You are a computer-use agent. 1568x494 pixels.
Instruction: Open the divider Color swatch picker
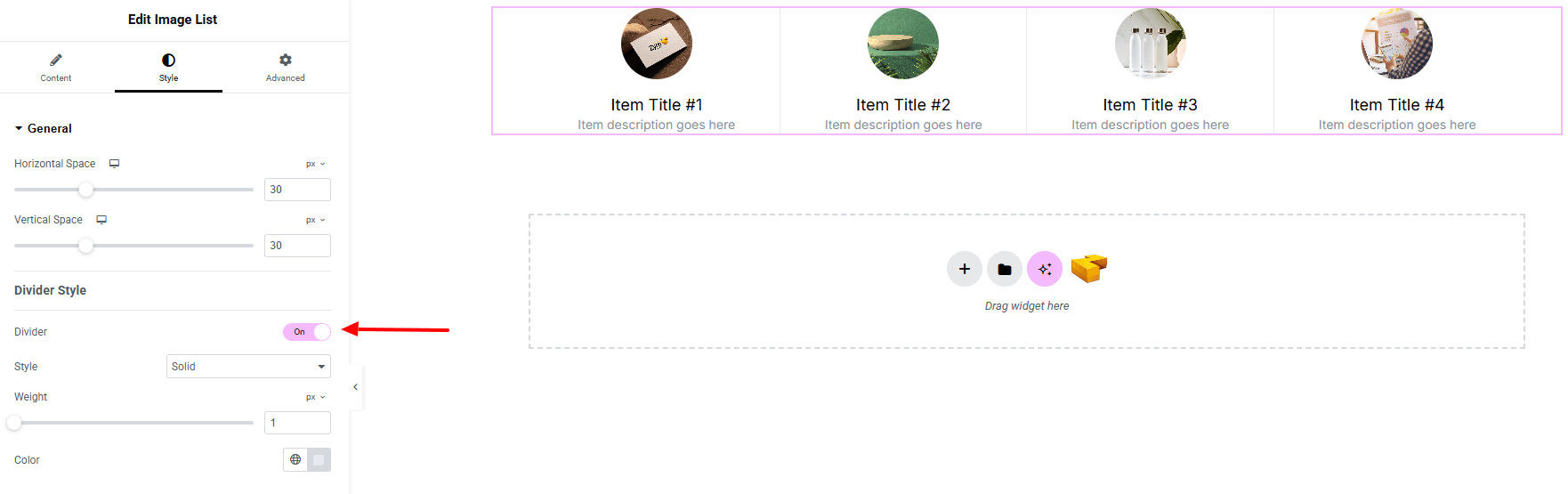[x=319, y=460]
